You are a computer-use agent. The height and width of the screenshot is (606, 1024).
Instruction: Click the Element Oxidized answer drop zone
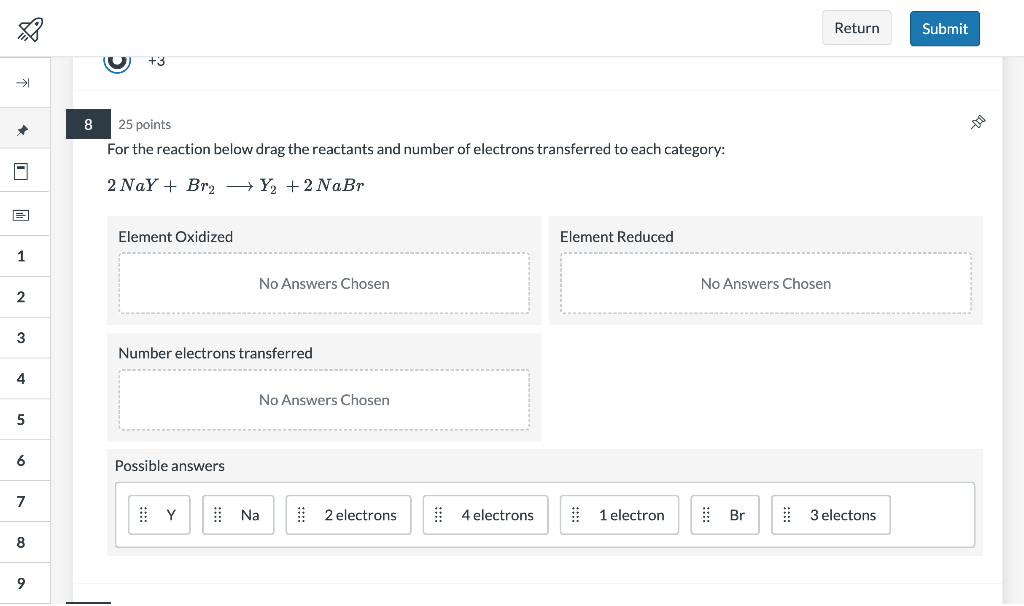[324, 283]
